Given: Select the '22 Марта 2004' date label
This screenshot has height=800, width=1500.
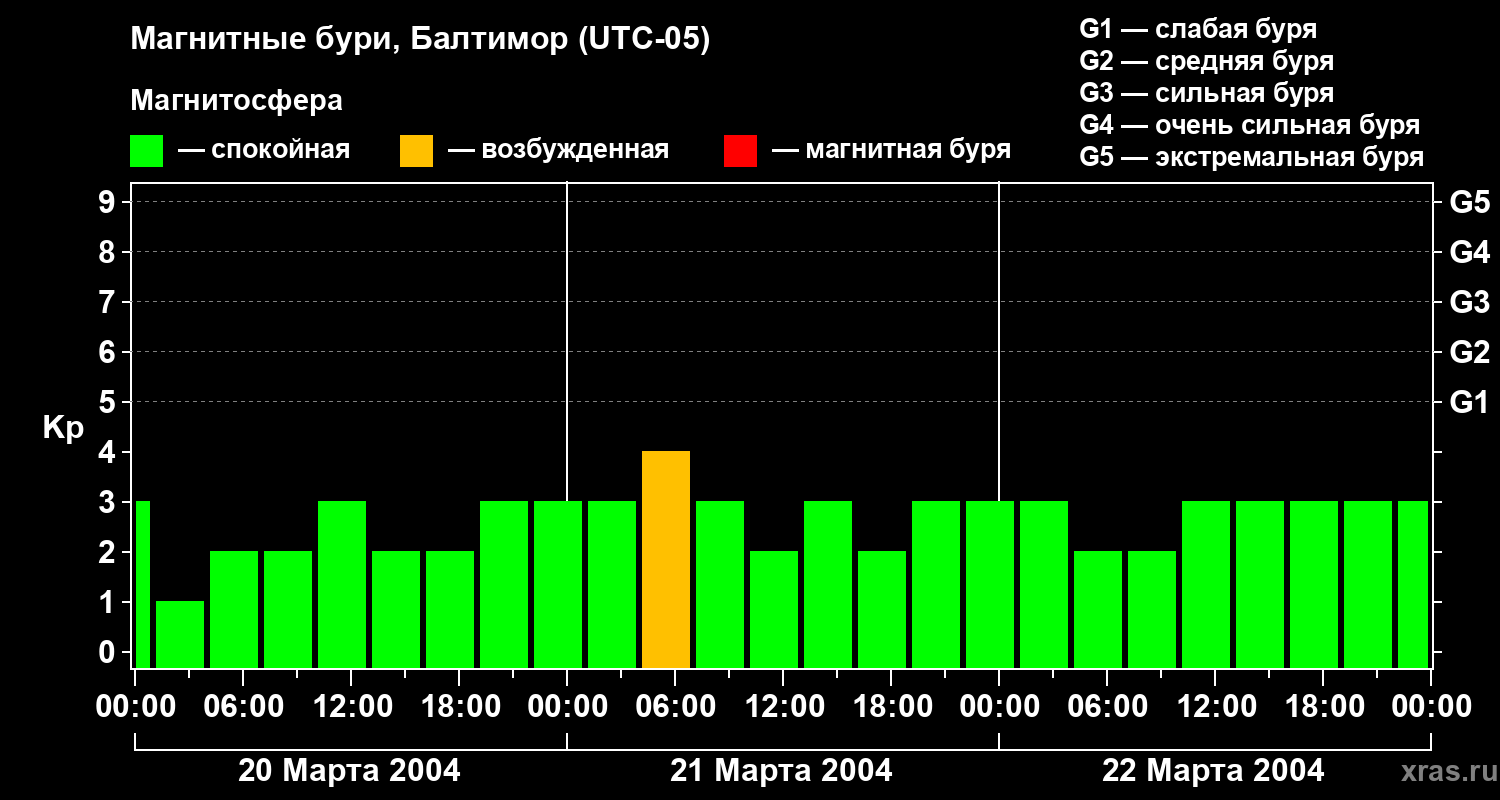Looking at the screenshot, I should [1213, 771].
